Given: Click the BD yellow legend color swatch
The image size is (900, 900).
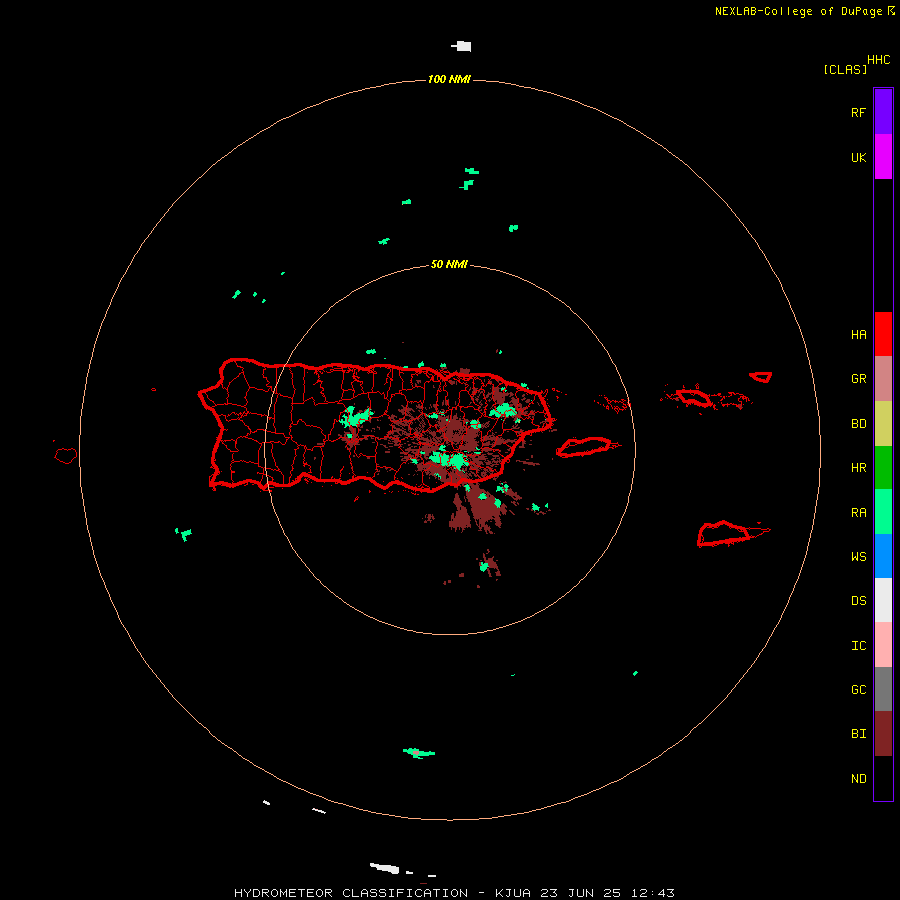Looking at the screenshot, I should click(x=883, y=424).
